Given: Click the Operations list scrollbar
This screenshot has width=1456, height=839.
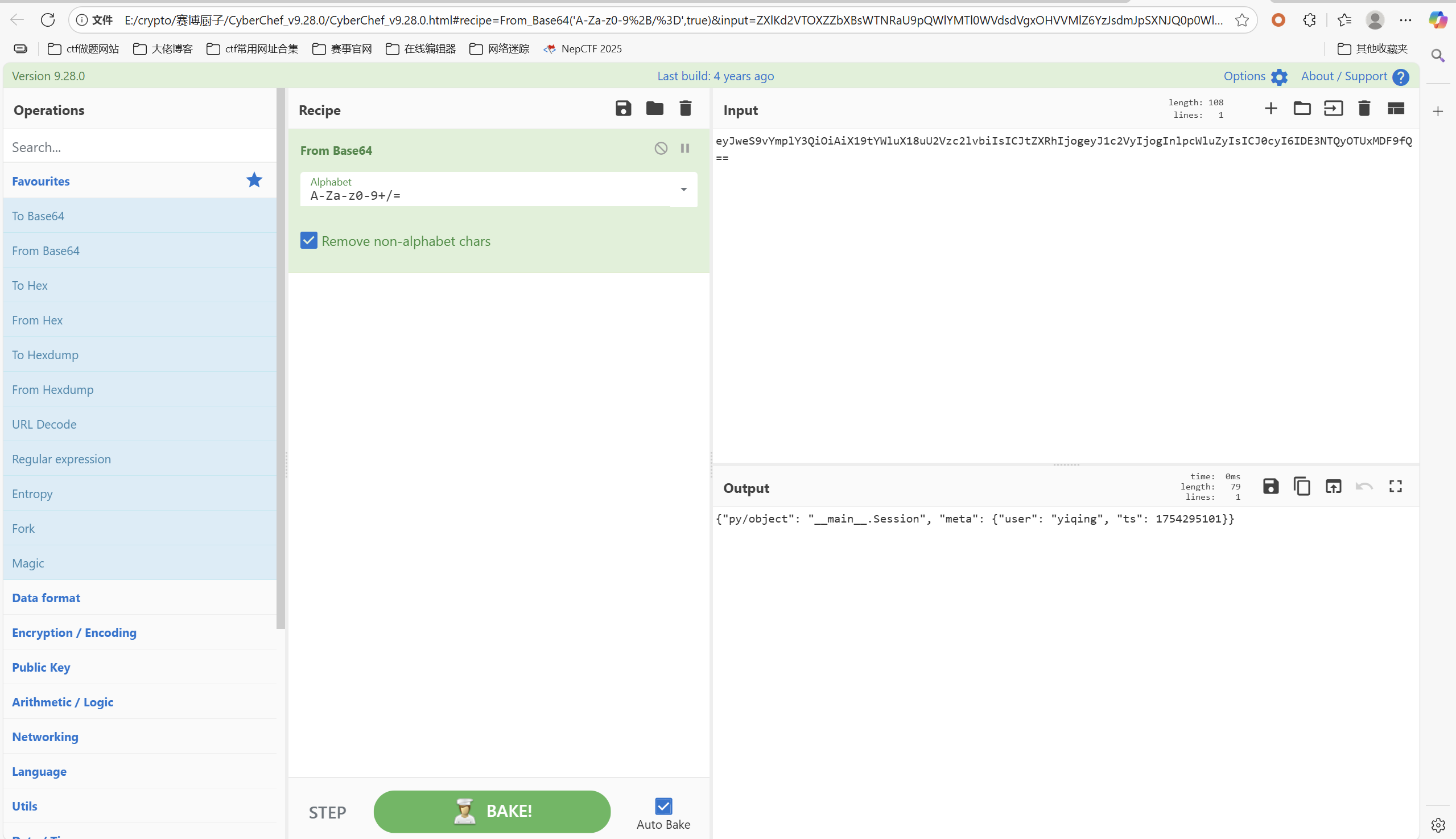Looking at the screenshot, I should pyautogui.click(x=281, y=359).
